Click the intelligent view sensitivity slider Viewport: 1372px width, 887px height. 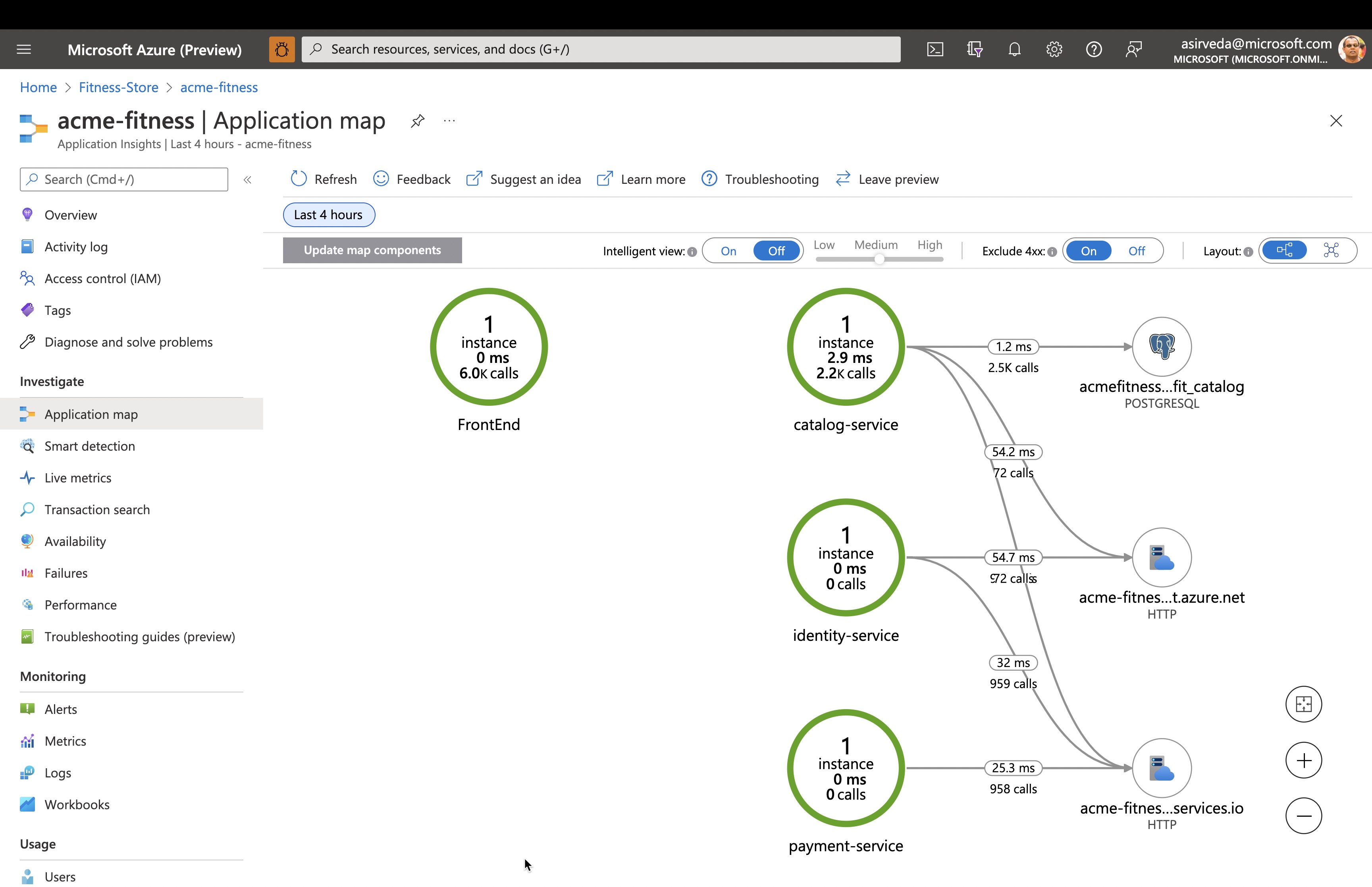(x=879, y=259)
